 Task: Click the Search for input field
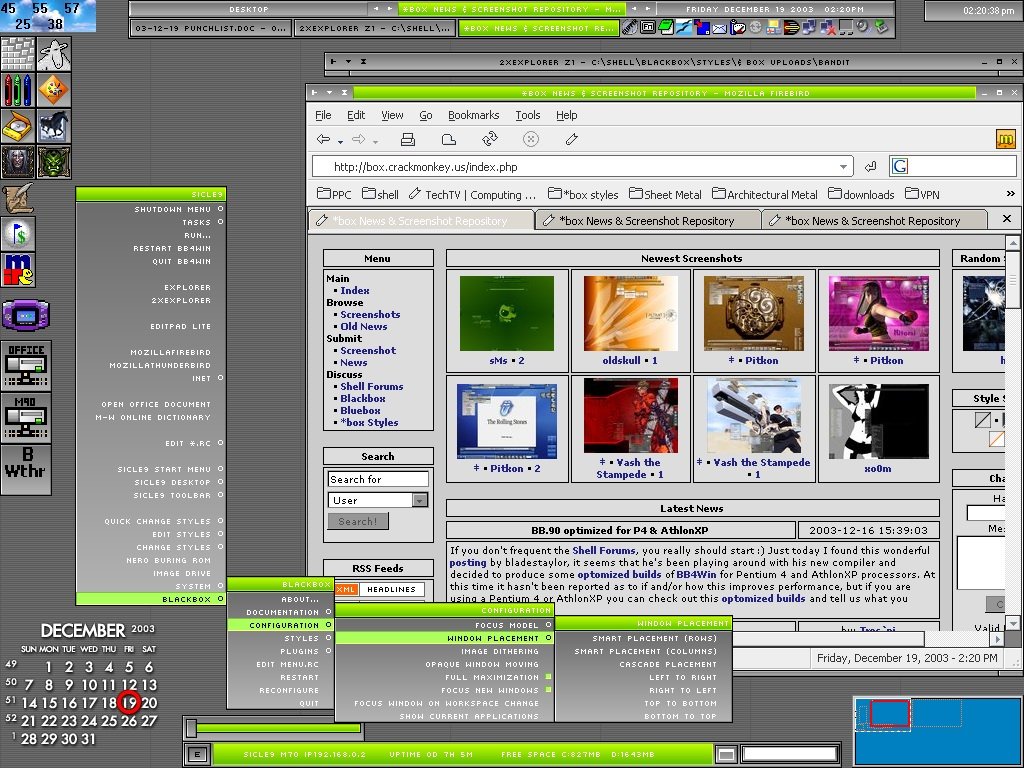[377, 479]
